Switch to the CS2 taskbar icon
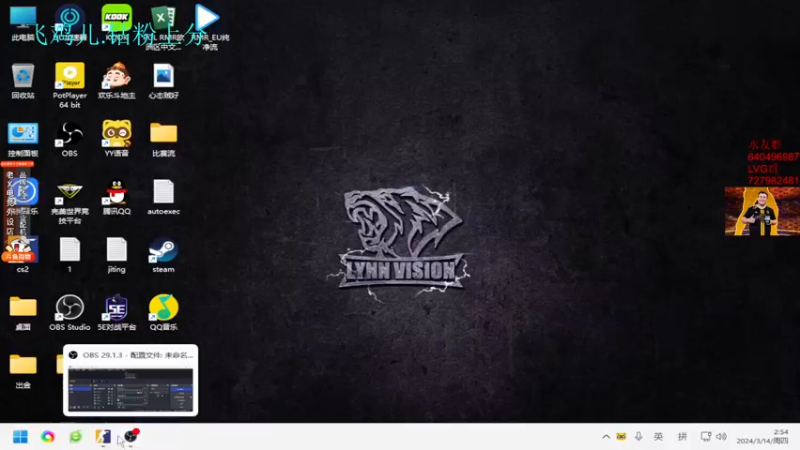This screenshot has width=800, height=450. click(103, 437)
